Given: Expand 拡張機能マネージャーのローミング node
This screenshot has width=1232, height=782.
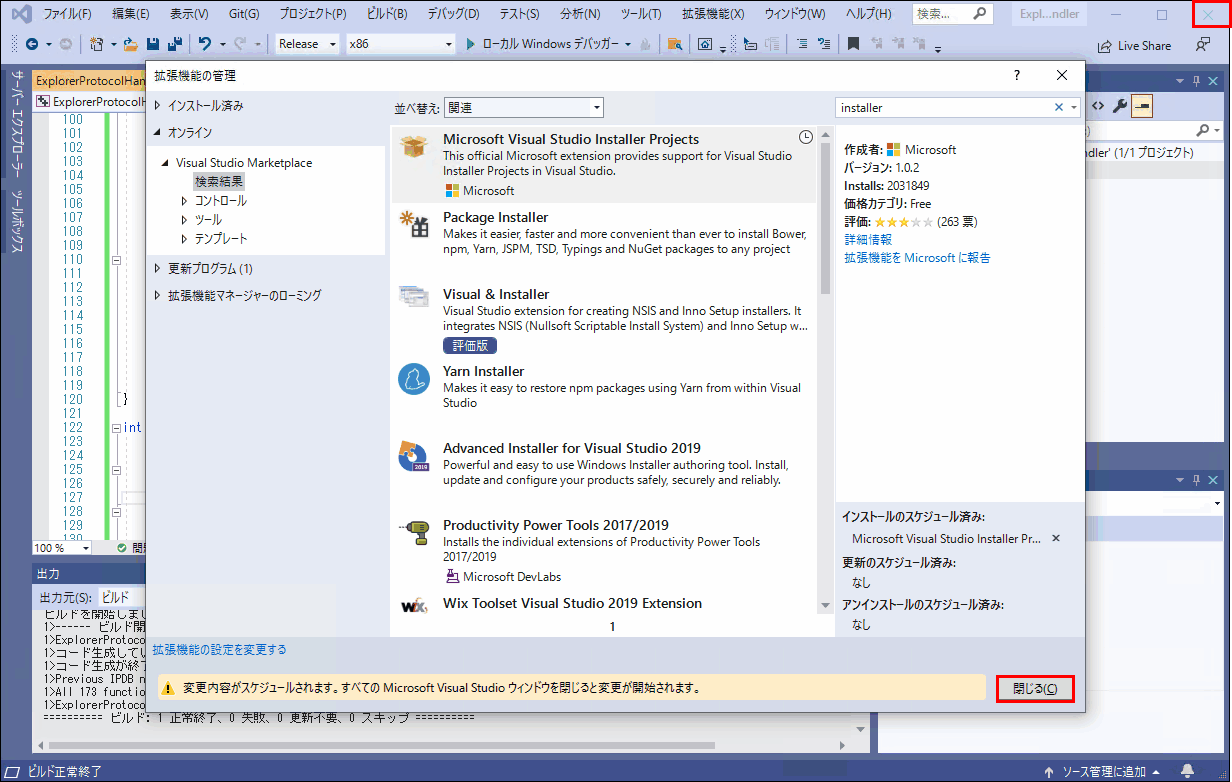Looking at the screenshot, I should 157,296.
